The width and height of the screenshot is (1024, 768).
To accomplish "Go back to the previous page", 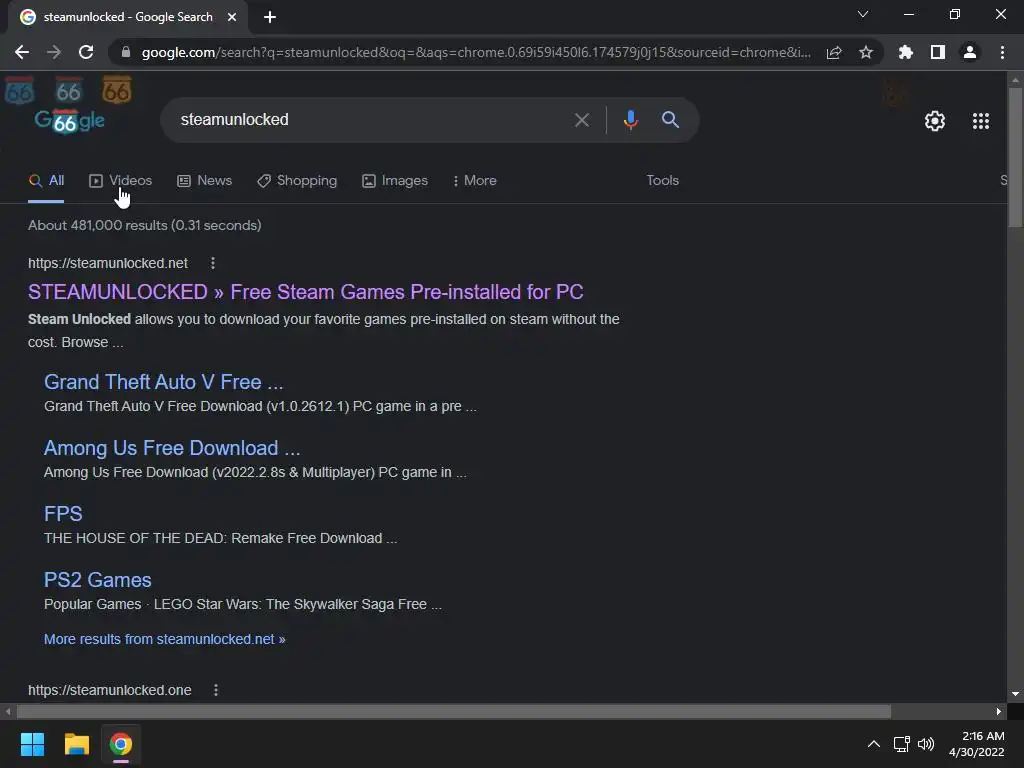I will 22,52.
